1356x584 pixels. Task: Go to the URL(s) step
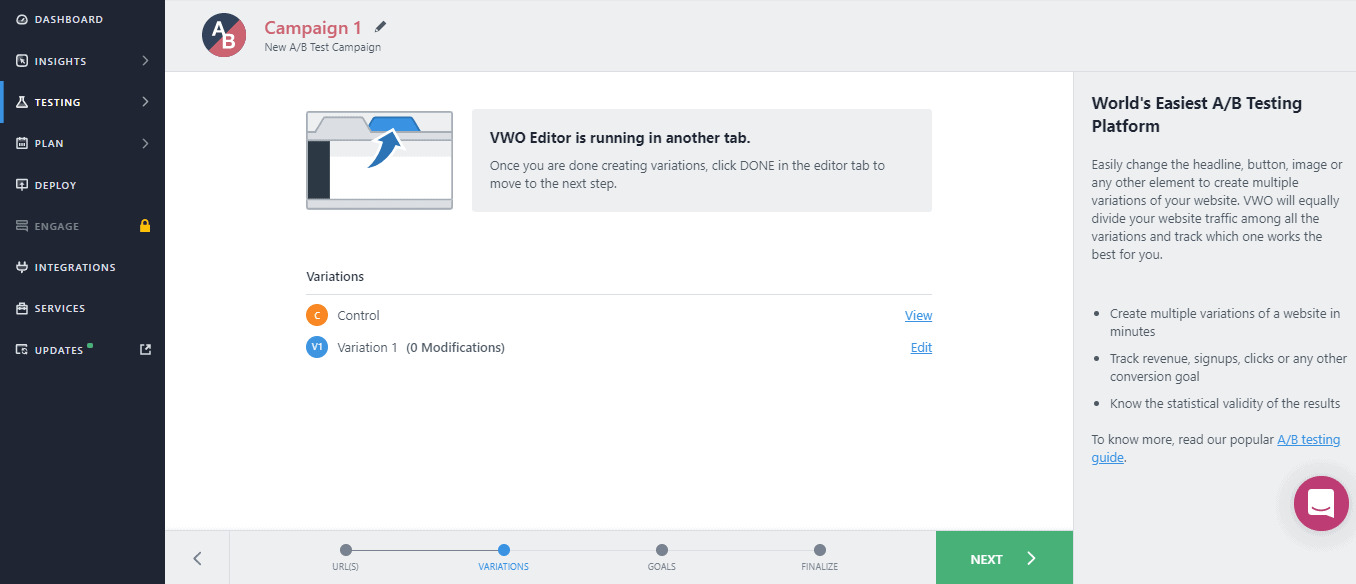click(x=346, y=550)
